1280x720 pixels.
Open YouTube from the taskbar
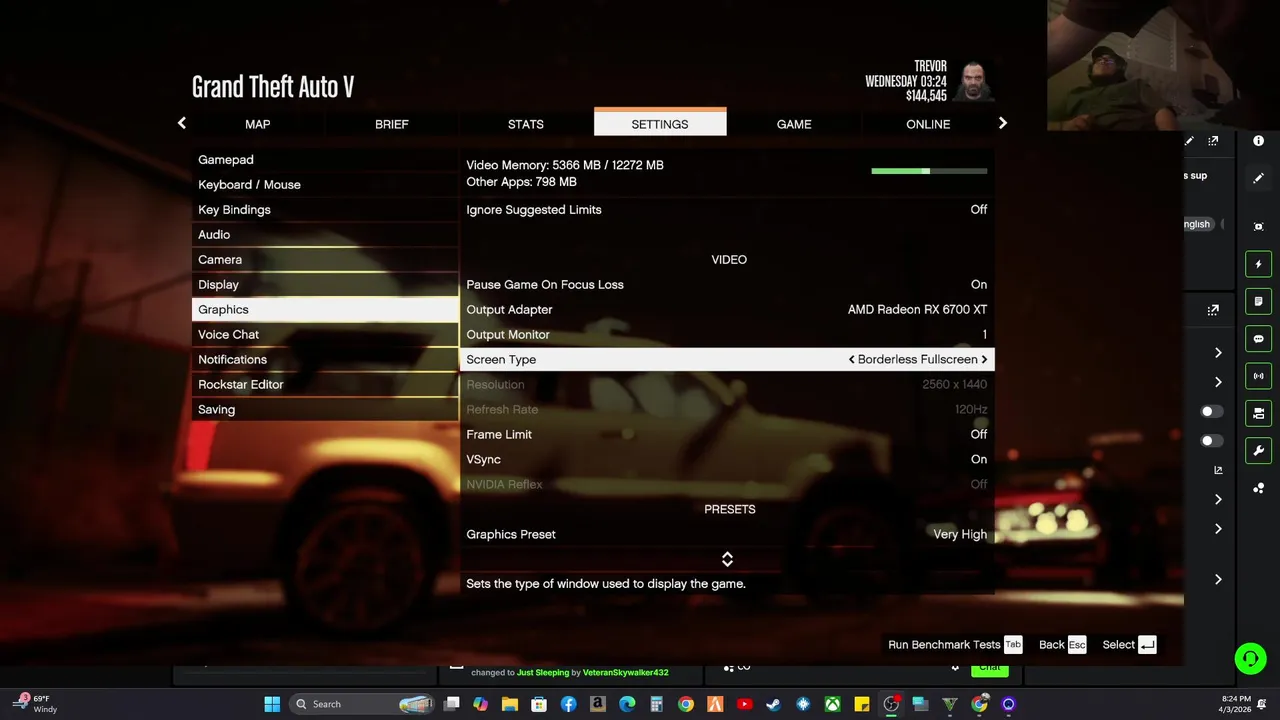(x=744, y=704)
